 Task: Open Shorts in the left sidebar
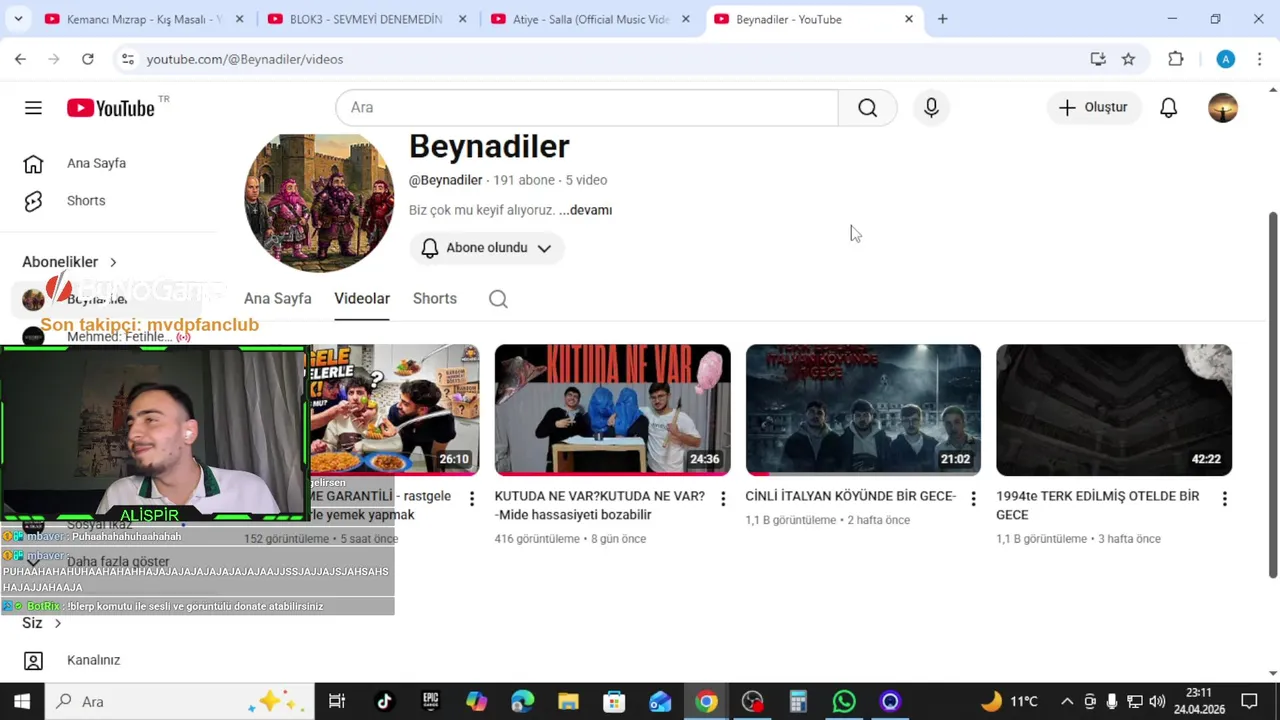click(86, 201)
